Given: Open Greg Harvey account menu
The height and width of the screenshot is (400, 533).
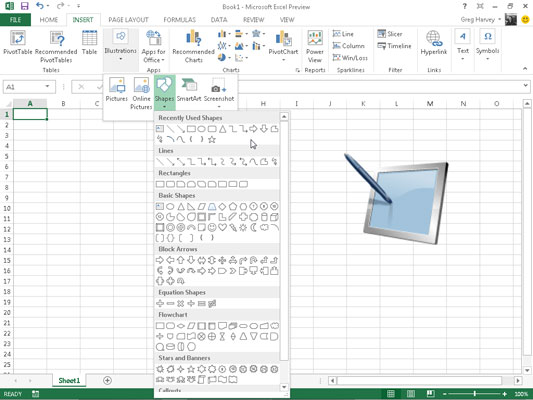Looking at the screenshot, I should pos(481,20).
